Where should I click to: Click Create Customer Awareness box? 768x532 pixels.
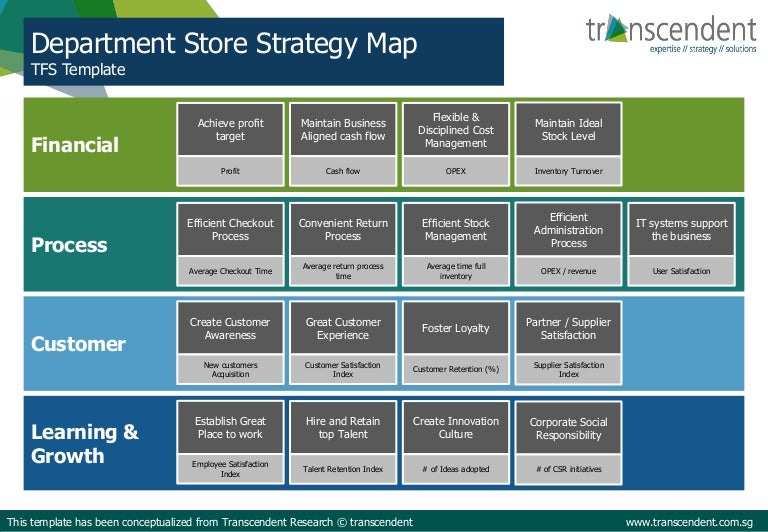pos(230,328)
